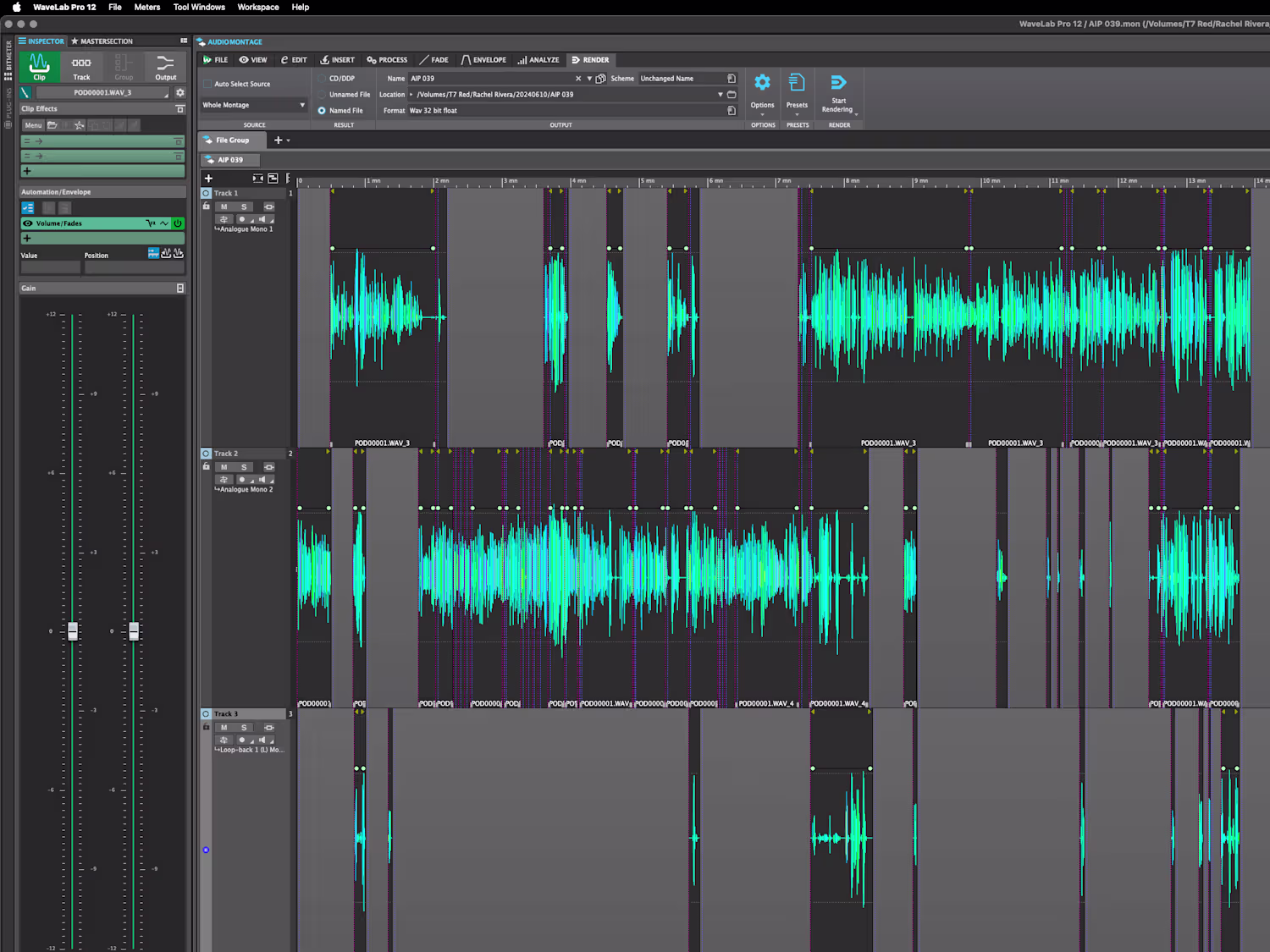Open the Tool Windows menu
The height and width of the screenshot is (952, 1270).
tap(199, 7)
